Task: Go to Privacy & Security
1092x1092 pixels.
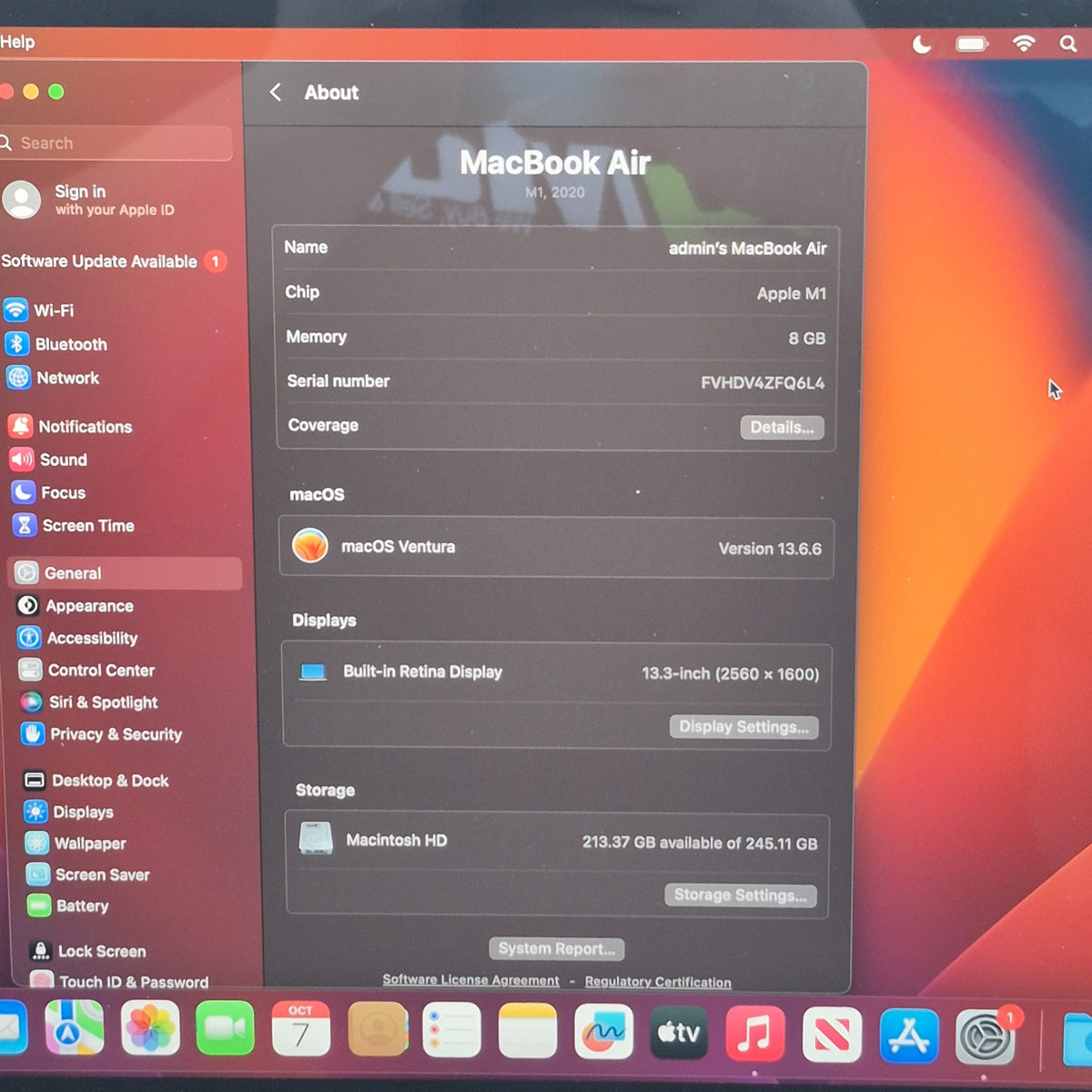Action: click(102, 733)
